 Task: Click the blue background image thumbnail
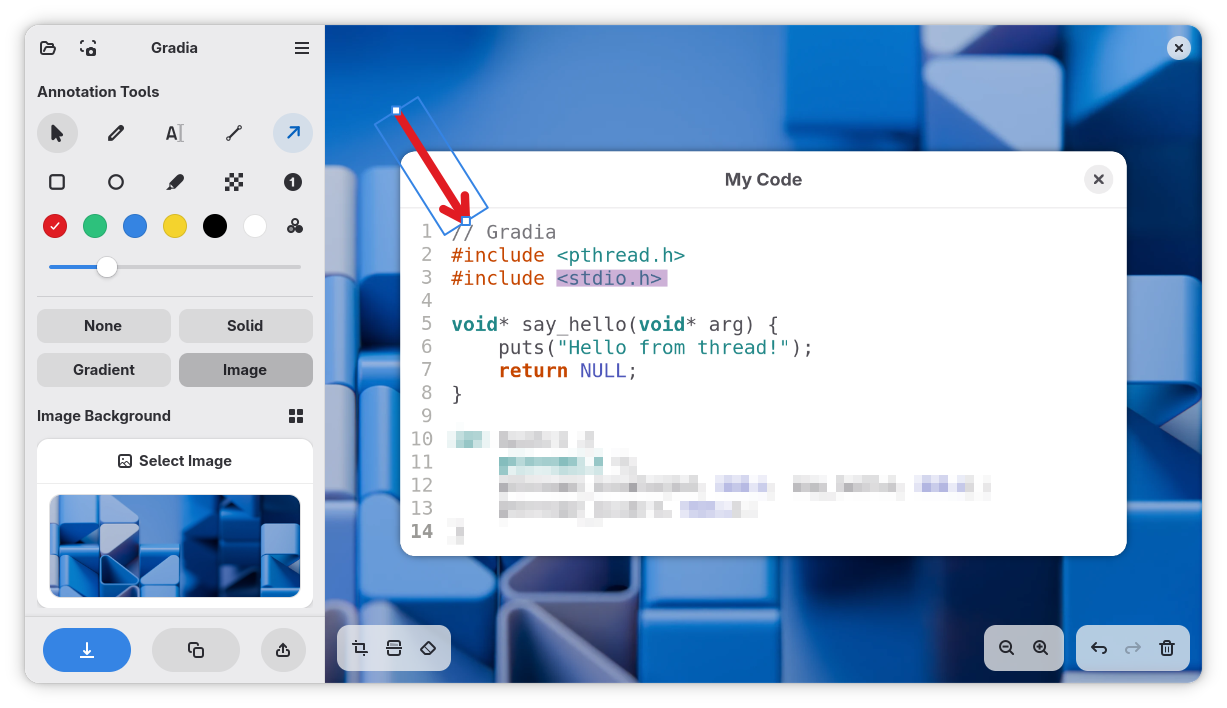175,546
